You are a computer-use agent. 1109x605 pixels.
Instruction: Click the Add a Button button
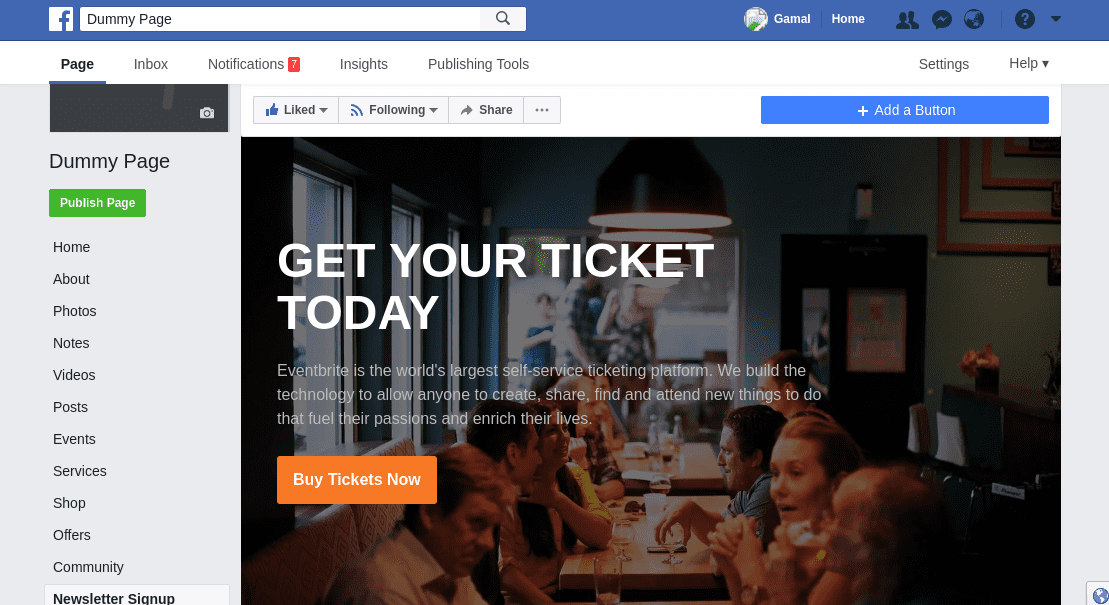(905, 110)
